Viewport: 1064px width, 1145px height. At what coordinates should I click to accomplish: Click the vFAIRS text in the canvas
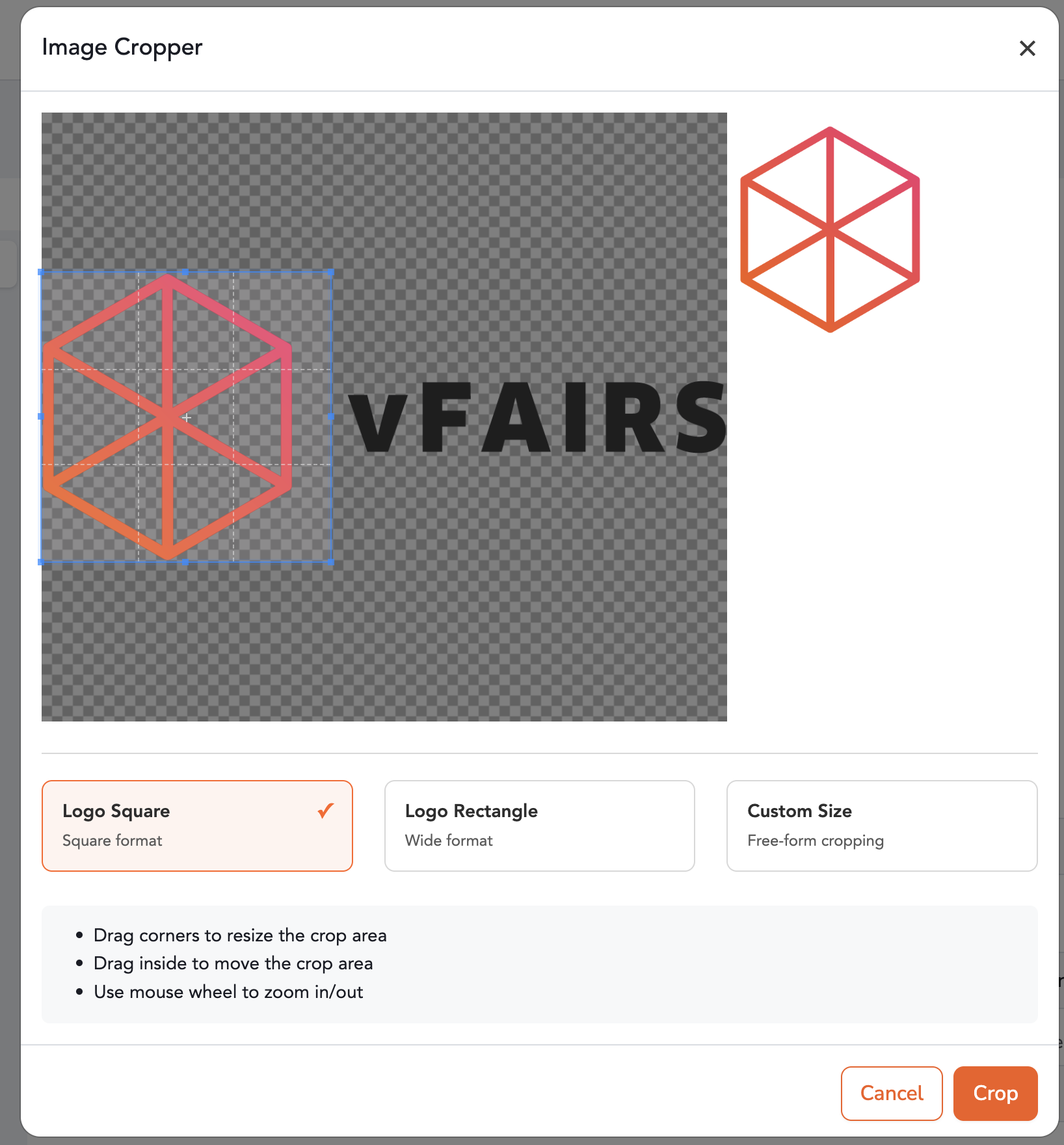(x=537, y=416)
